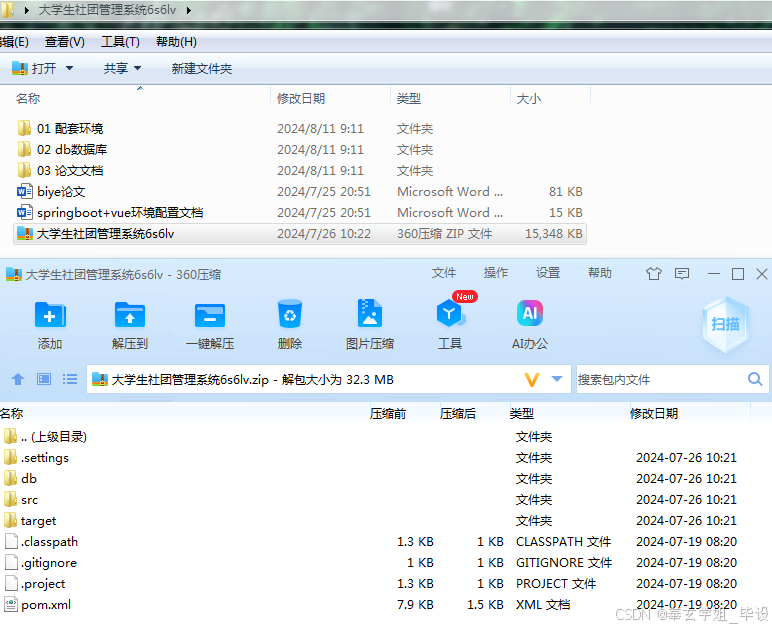This screenshot has width=772, height=628.
Task: Click the skin (shirt) icon in the title bar
Action: tap(654, 274)
